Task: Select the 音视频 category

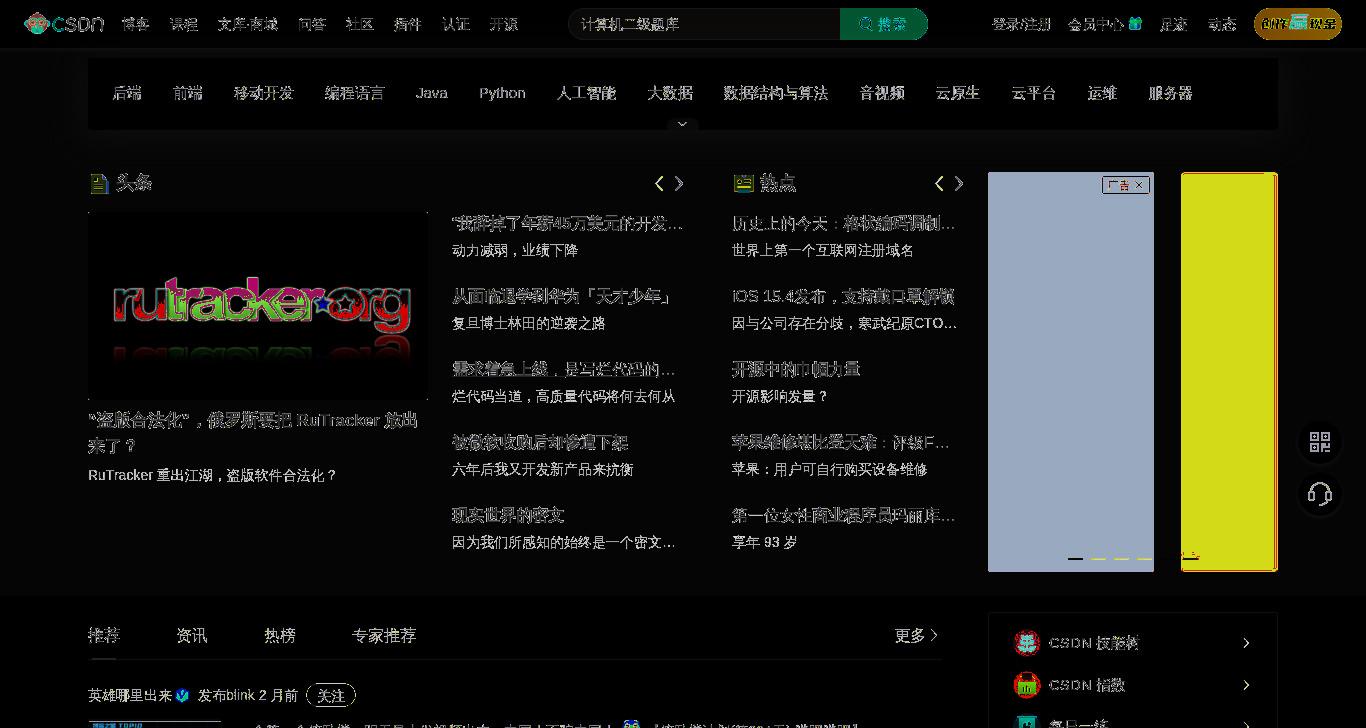Action: click(882, 93)
